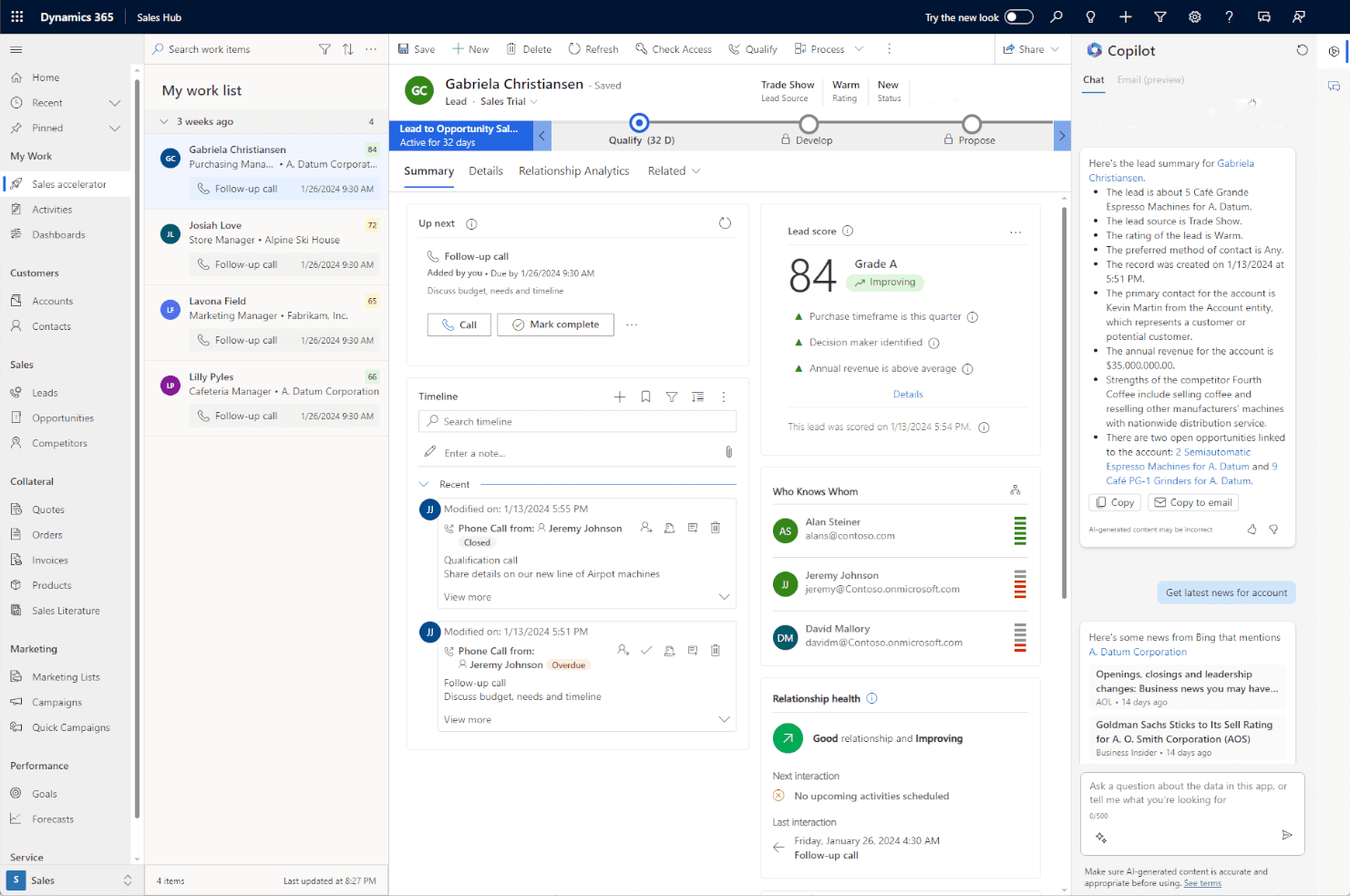Open Sales accelerator in sidebar
This screenshot has width=1350, height=896.
coord(68,184)
